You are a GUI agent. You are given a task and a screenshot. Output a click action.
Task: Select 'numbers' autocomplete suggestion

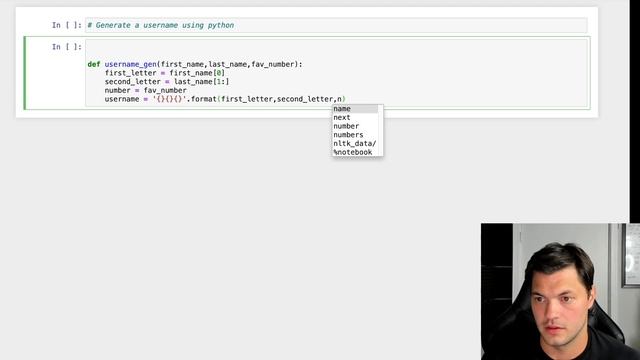tap(355, 135)
